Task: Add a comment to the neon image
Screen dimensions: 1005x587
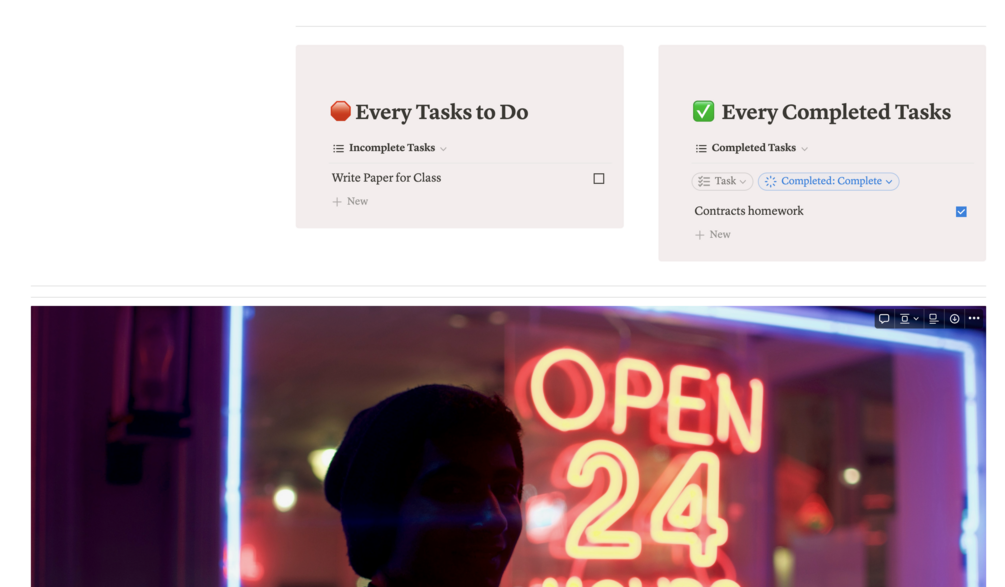Action: click(884, 318)
